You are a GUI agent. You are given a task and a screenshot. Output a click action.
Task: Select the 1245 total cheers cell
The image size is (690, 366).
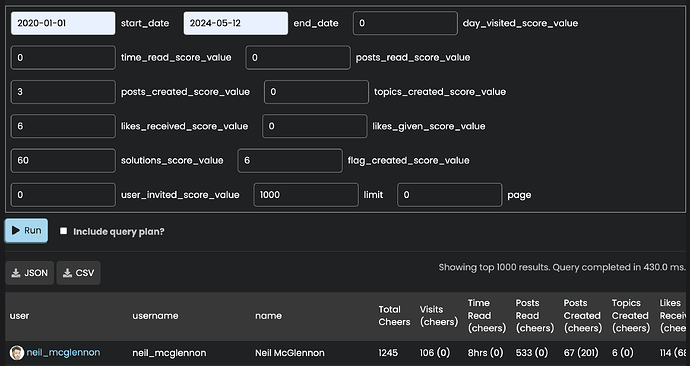click(388, 353)
